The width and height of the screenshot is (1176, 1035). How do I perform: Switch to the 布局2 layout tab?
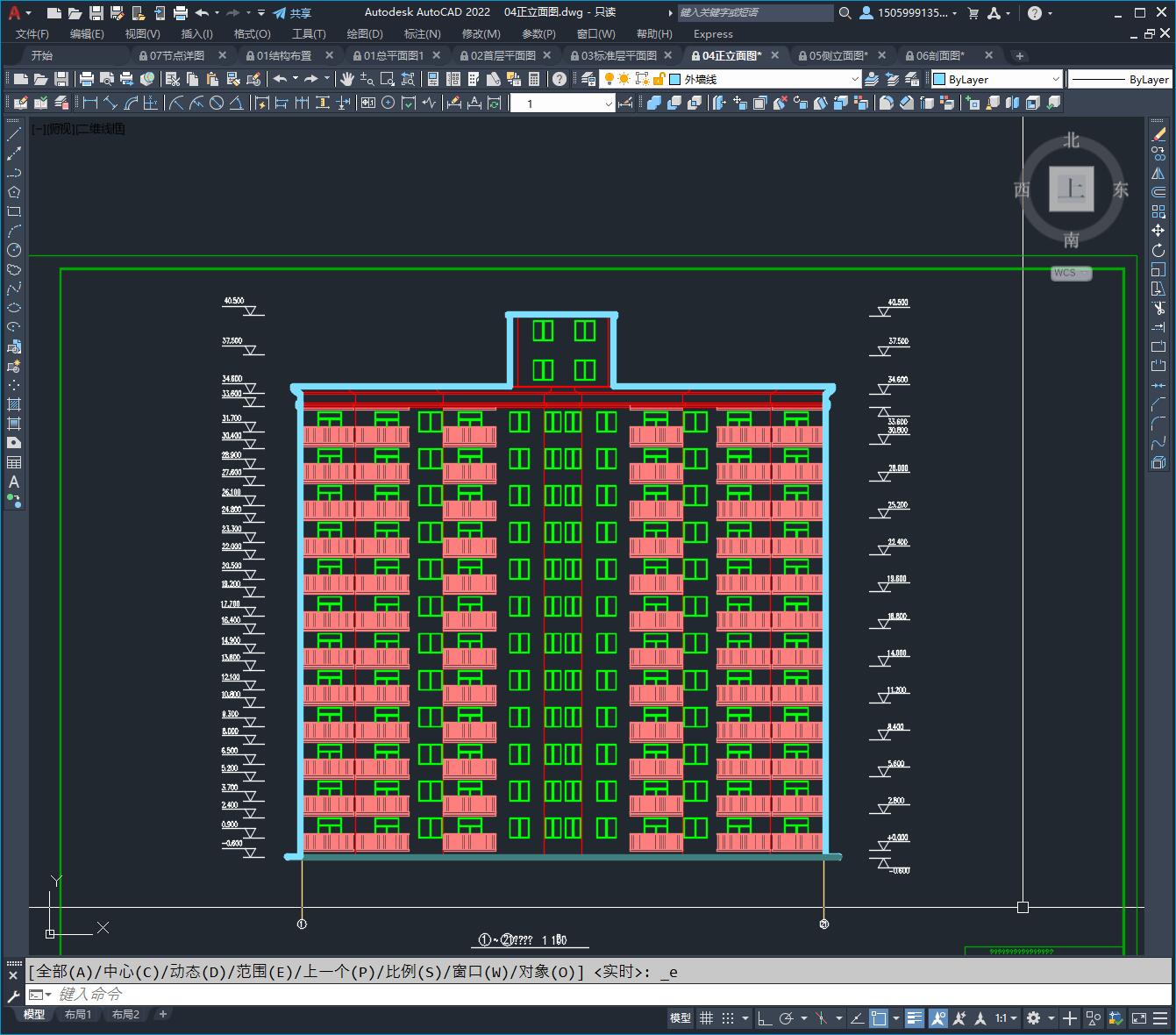point(125,1015)
